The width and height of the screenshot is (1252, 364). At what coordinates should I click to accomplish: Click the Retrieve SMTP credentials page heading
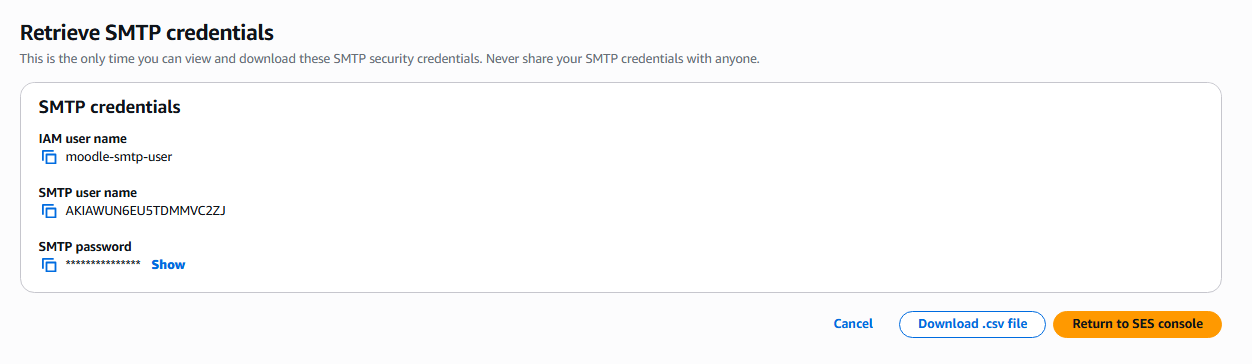click(x=147, y=34)
